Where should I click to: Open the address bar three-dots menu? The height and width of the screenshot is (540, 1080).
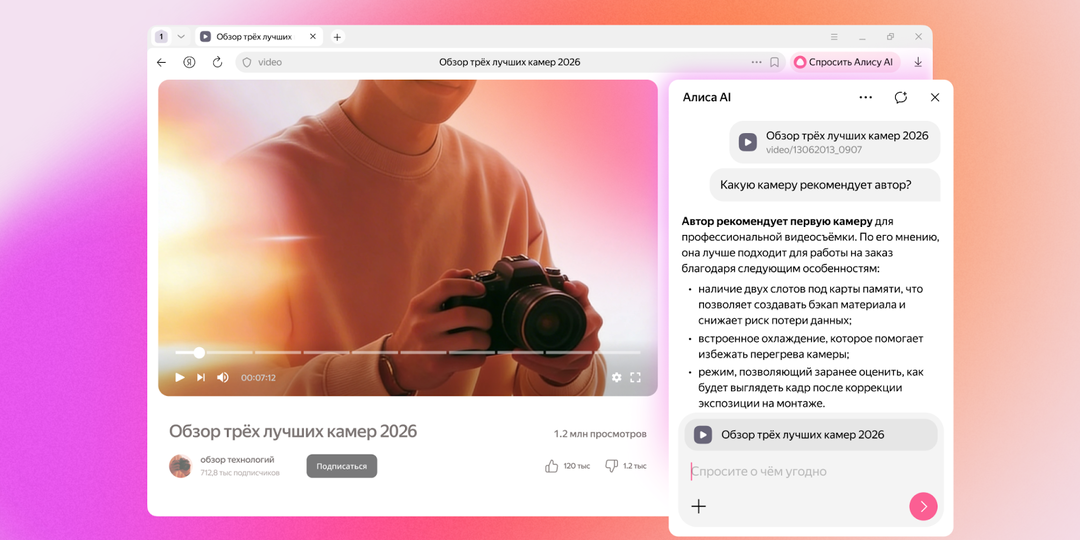756,63
